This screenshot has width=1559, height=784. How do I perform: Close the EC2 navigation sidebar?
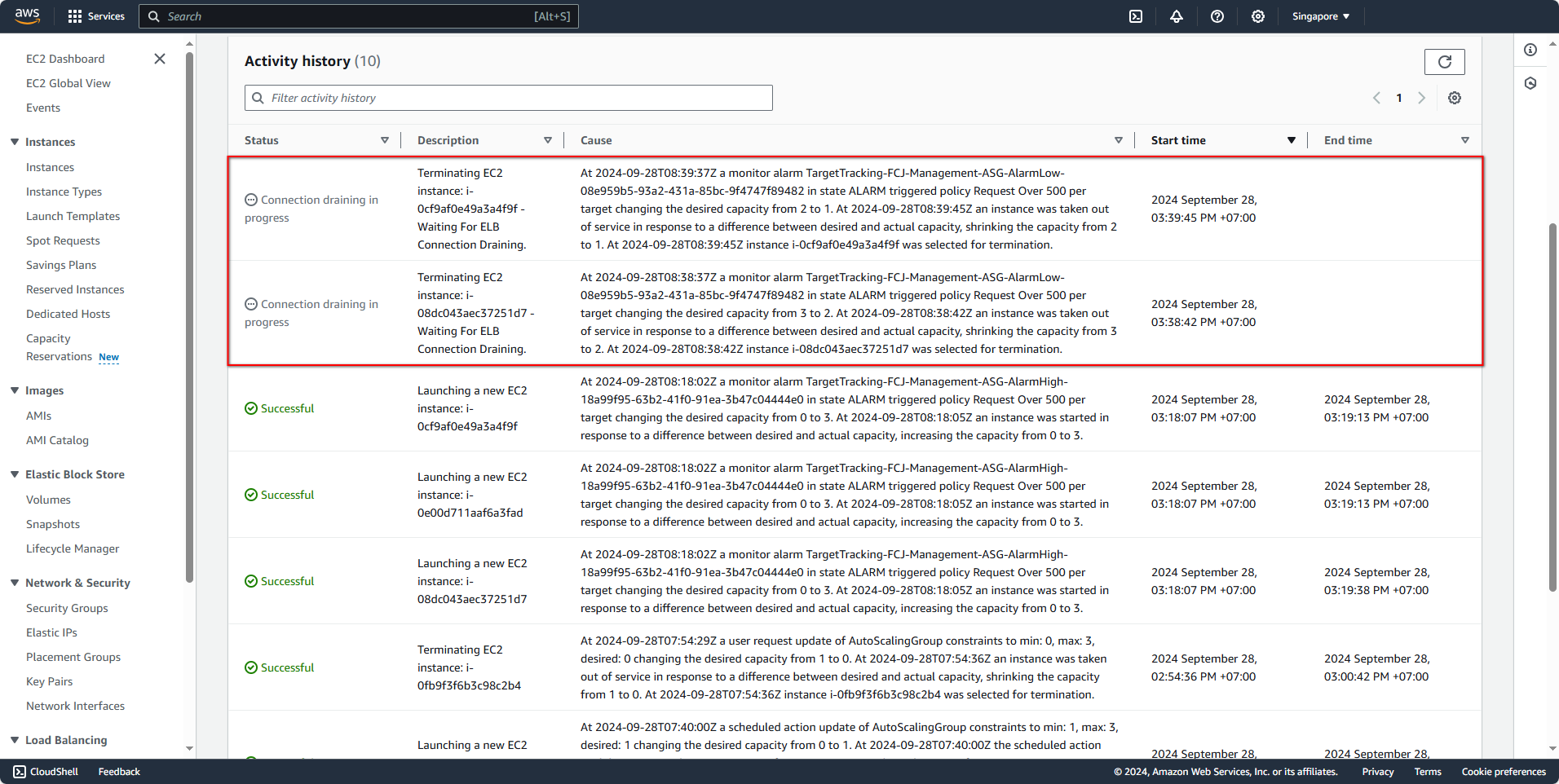[160, 59]
